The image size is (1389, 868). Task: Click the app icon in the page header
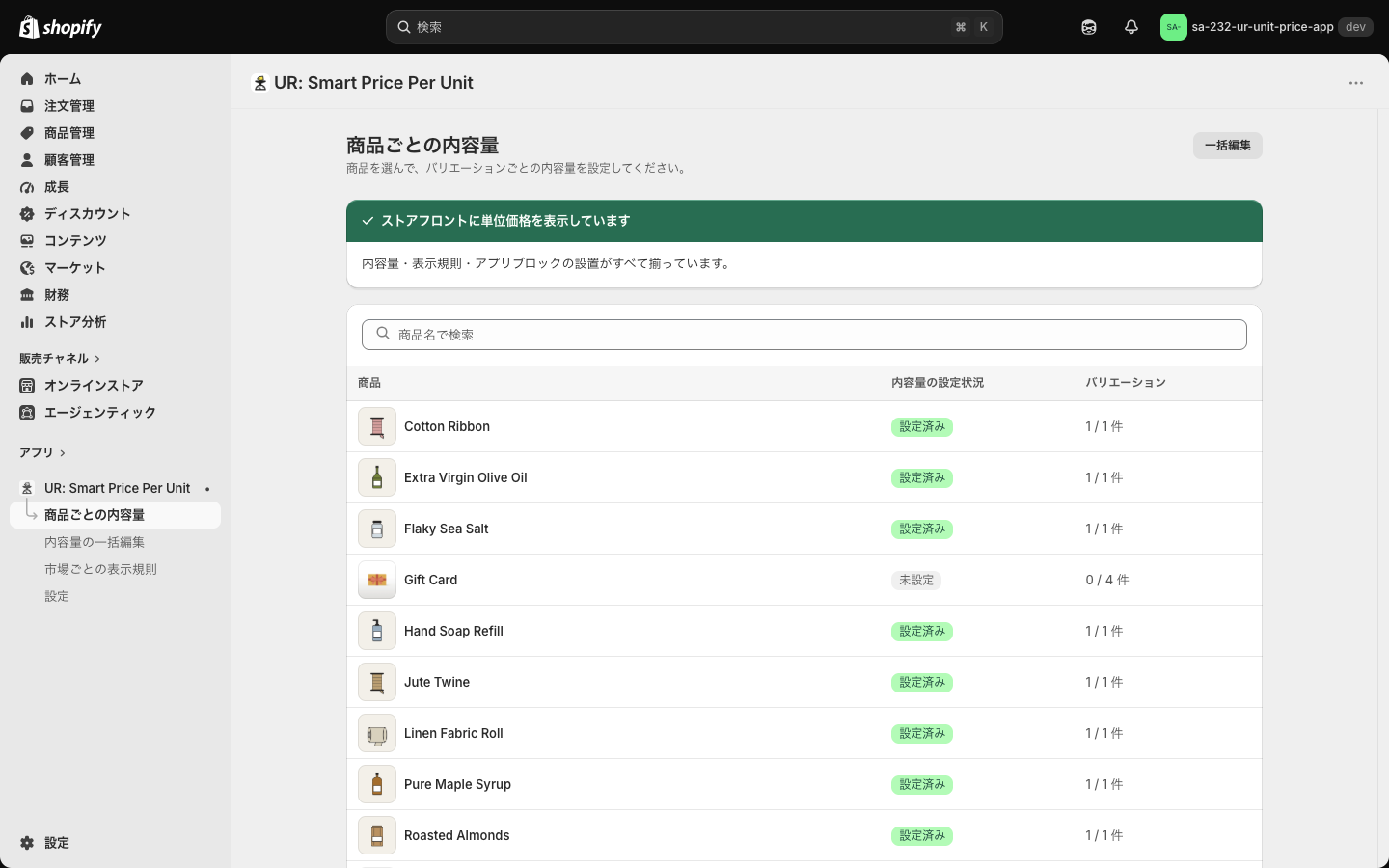(x=259, y=83)
